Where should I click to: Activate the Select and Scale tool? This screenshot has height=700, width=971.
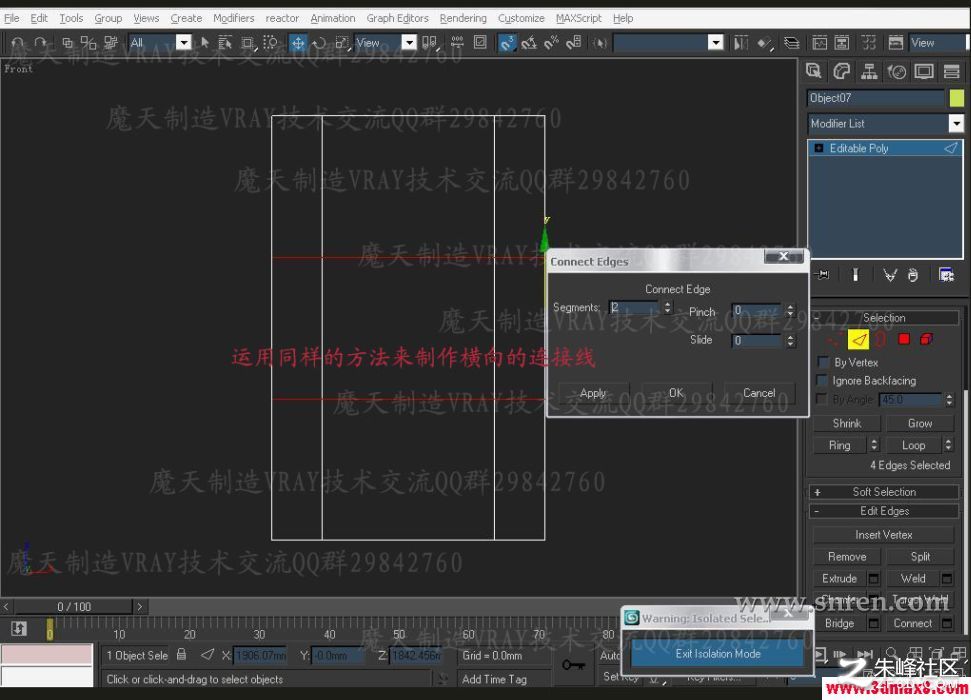pyautogui.click(x=342, y=43)
